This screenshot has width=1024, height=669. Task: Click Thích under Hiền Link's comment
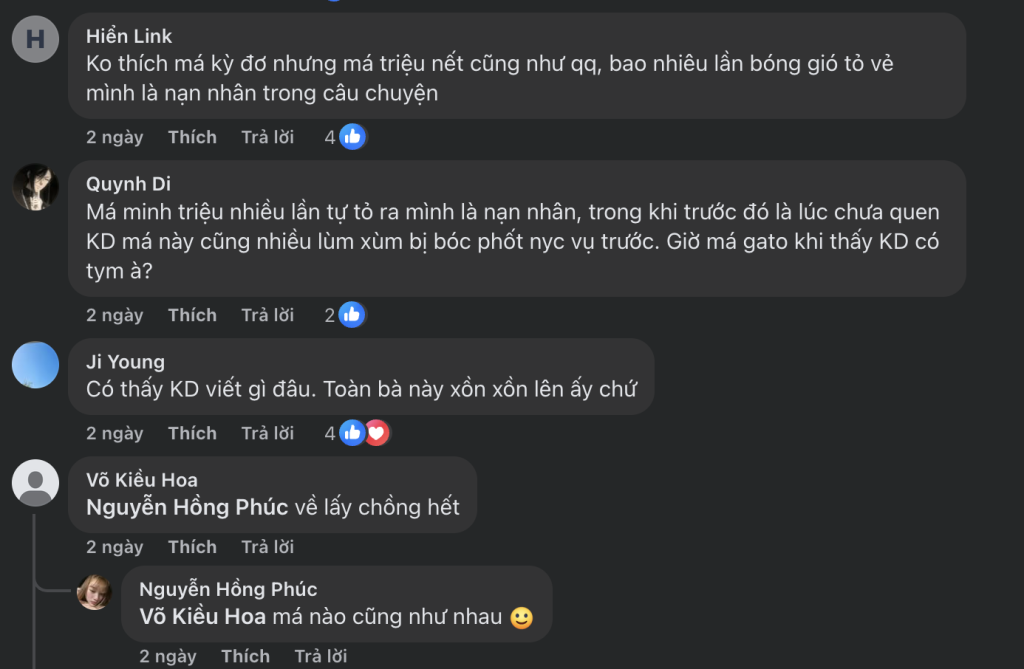[x=192, y=137]
